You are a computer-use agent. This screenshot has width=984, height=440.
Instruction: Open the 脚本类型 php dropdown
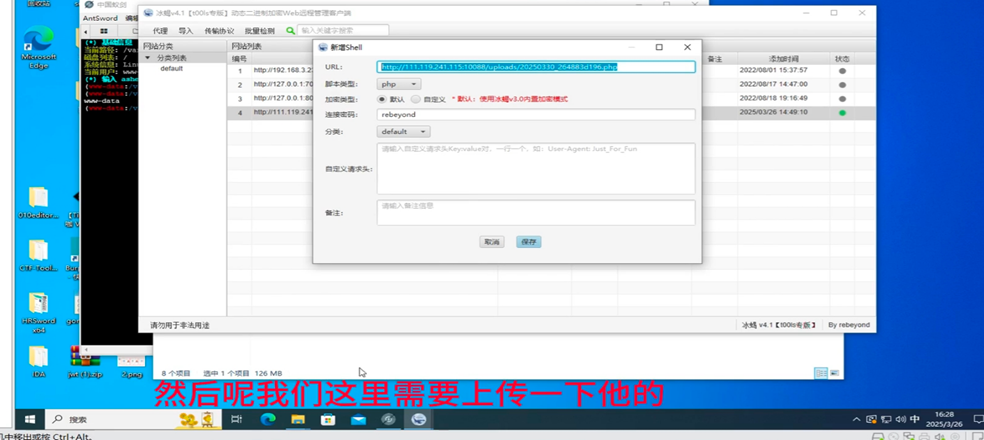[x=398, y=84]
